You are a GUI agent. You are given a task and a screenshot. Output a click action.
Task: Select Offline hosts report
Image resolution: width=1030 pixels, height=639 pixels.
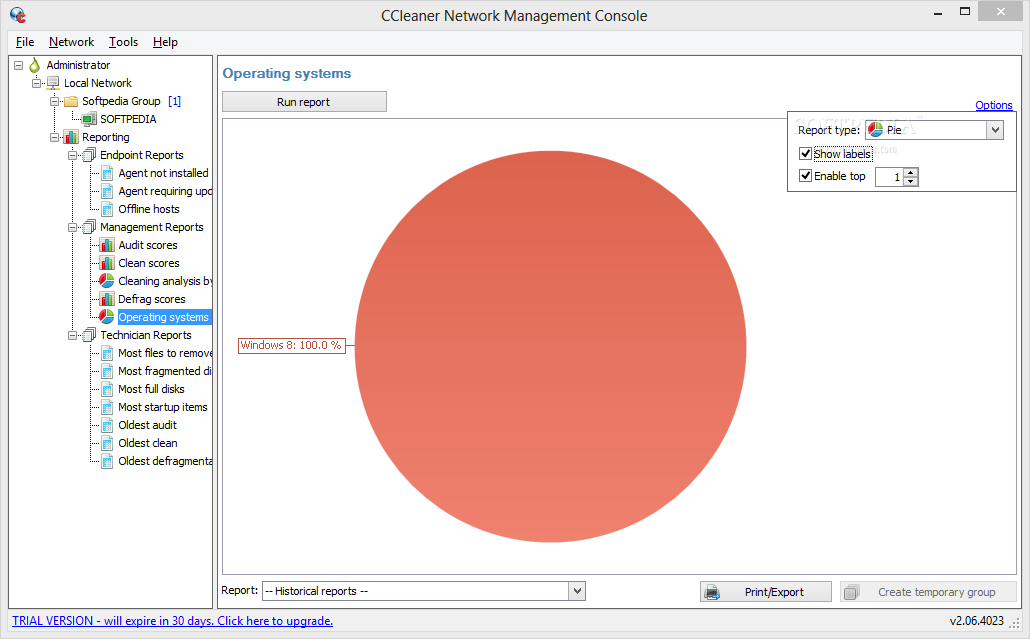coord(148,209)
